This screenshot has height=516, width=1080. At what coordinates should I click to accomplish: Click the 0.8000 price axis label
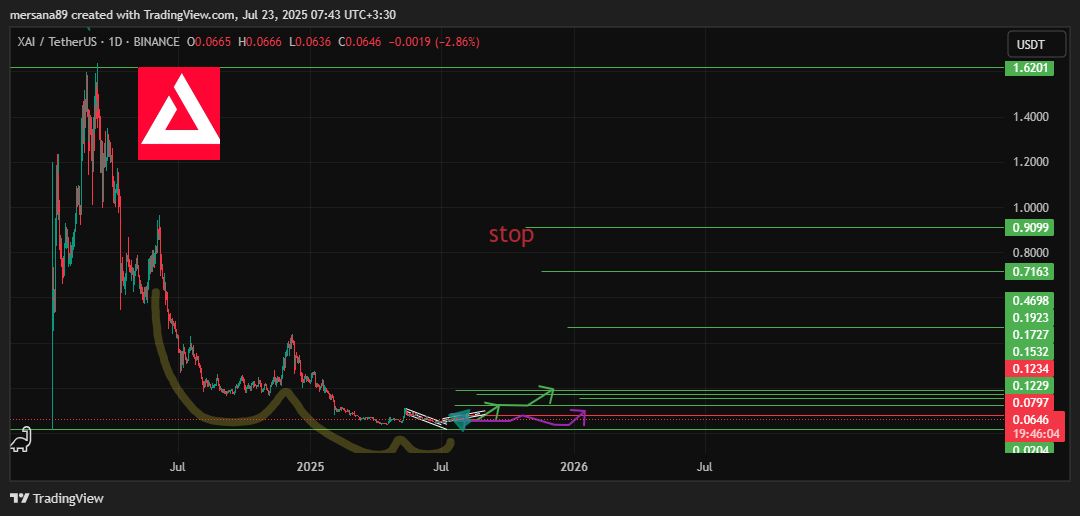(x=1030, y=253)
